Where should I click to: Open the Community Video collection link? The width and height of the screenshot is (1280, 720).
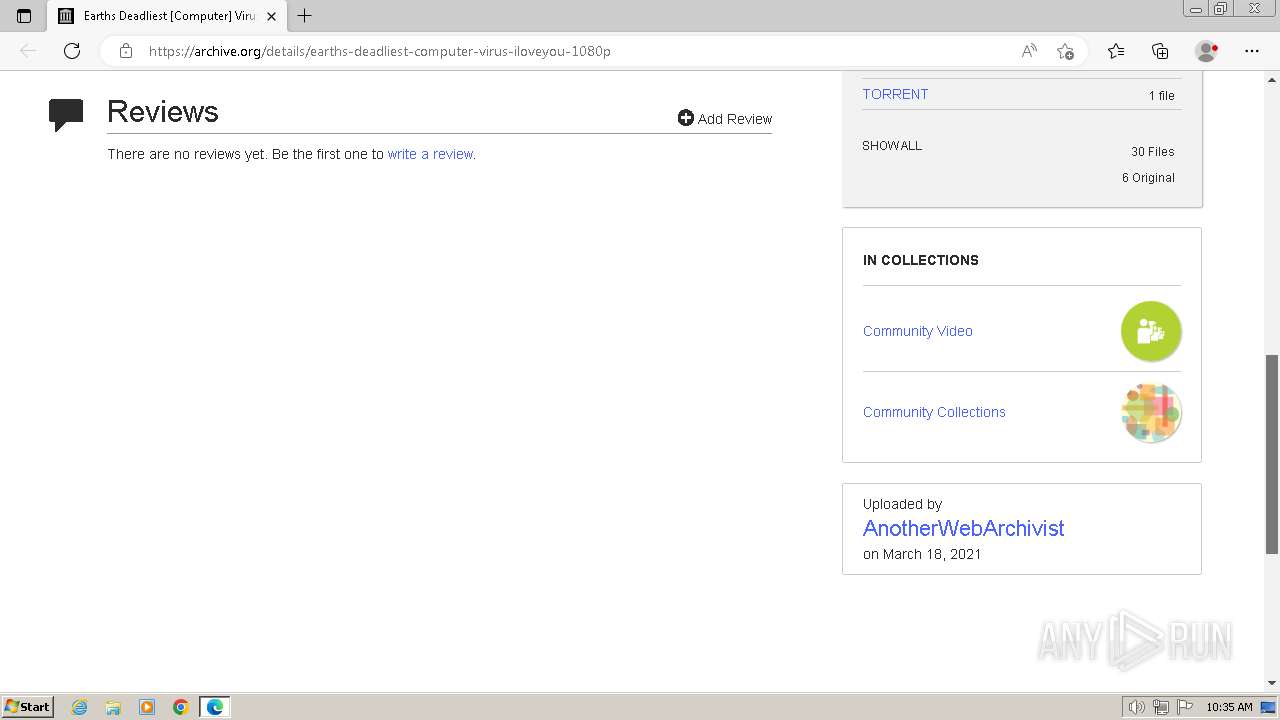pos(917,331)
